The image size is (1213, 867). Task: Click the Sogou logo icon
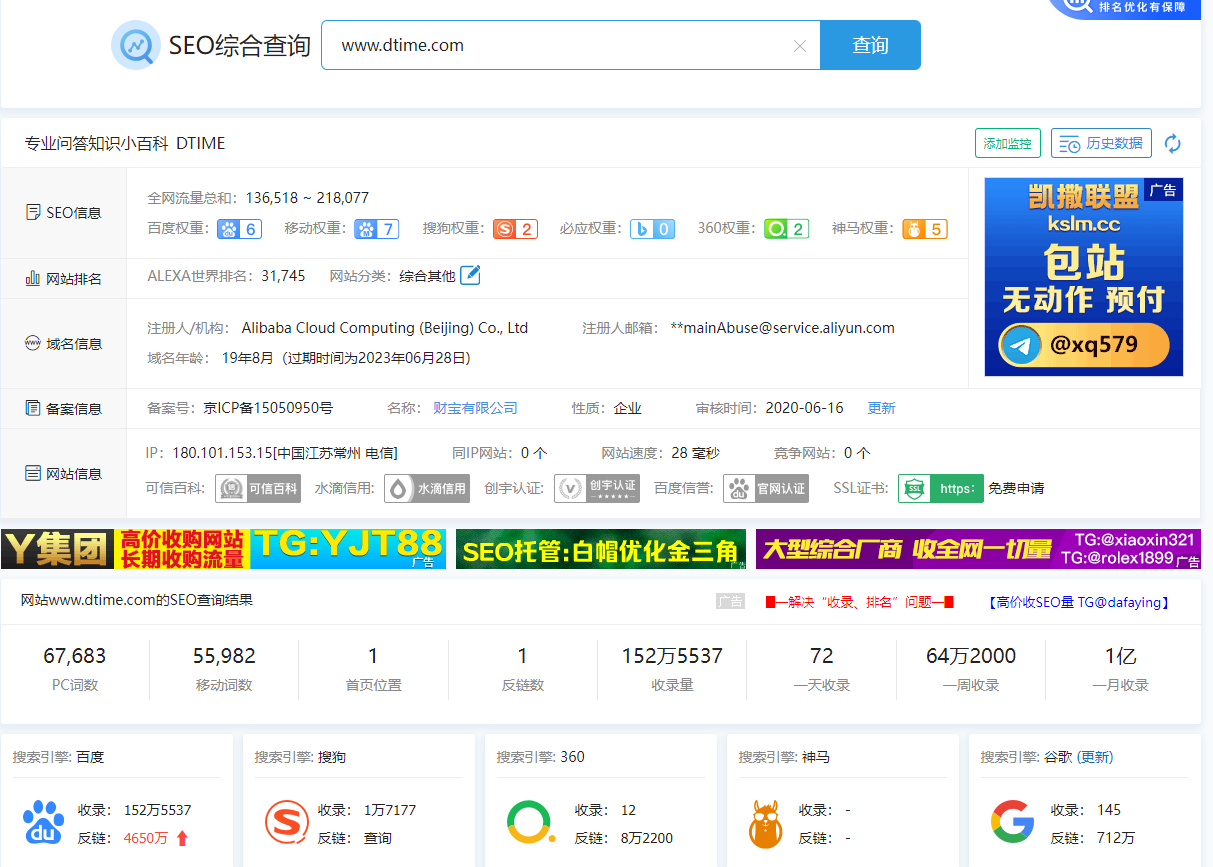pos(286,822)
